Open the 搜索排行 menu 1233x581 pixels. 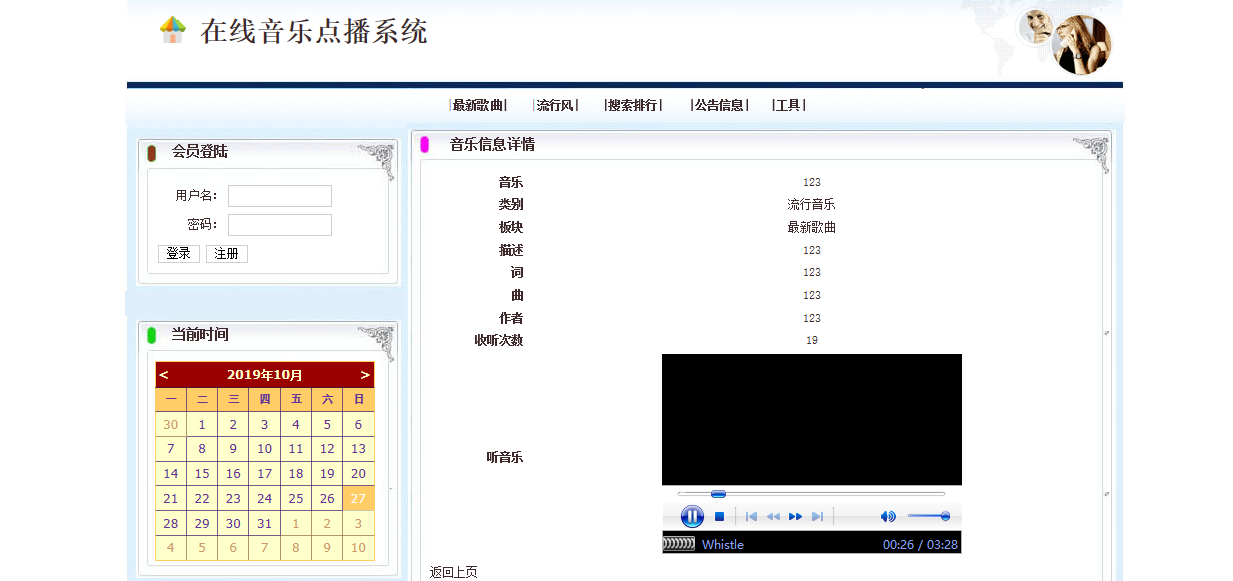tap(633, 105)
